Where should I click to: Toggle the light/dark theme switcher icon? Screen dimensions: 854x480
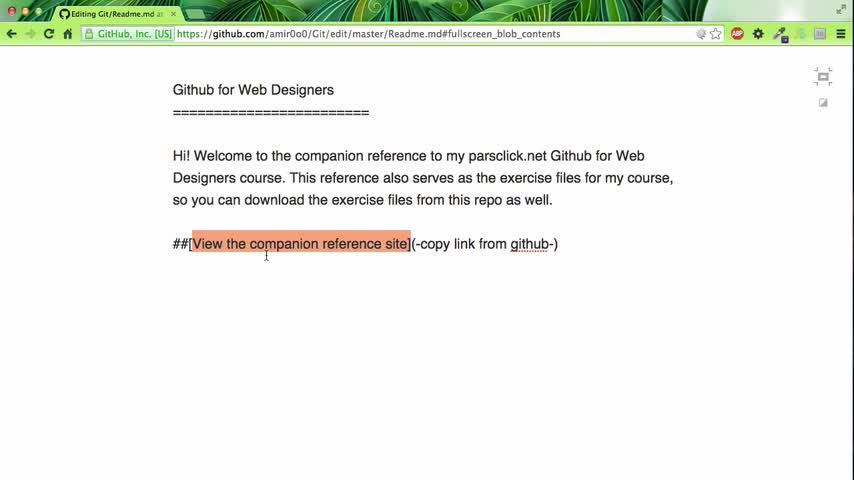click(823, 102)
